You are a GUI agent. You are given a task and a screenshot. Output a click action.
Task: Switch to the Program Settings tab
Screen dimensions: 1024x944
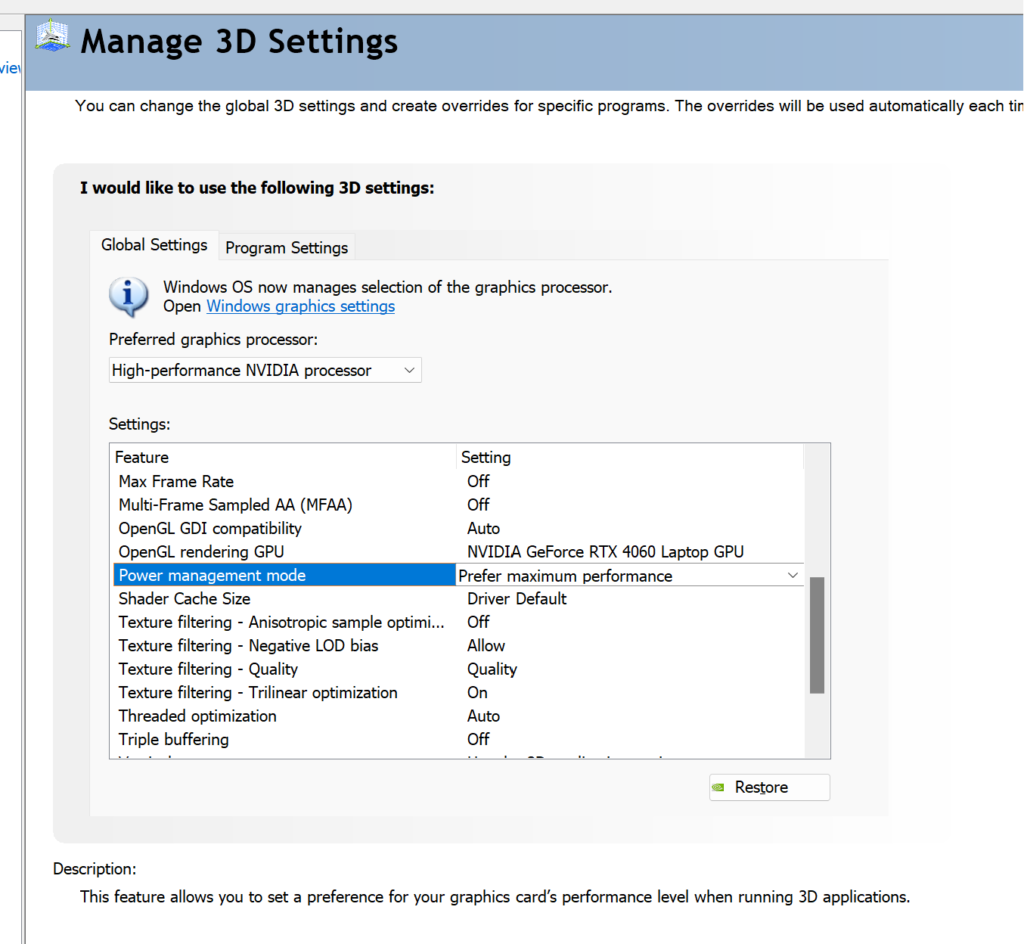point(287,247)
